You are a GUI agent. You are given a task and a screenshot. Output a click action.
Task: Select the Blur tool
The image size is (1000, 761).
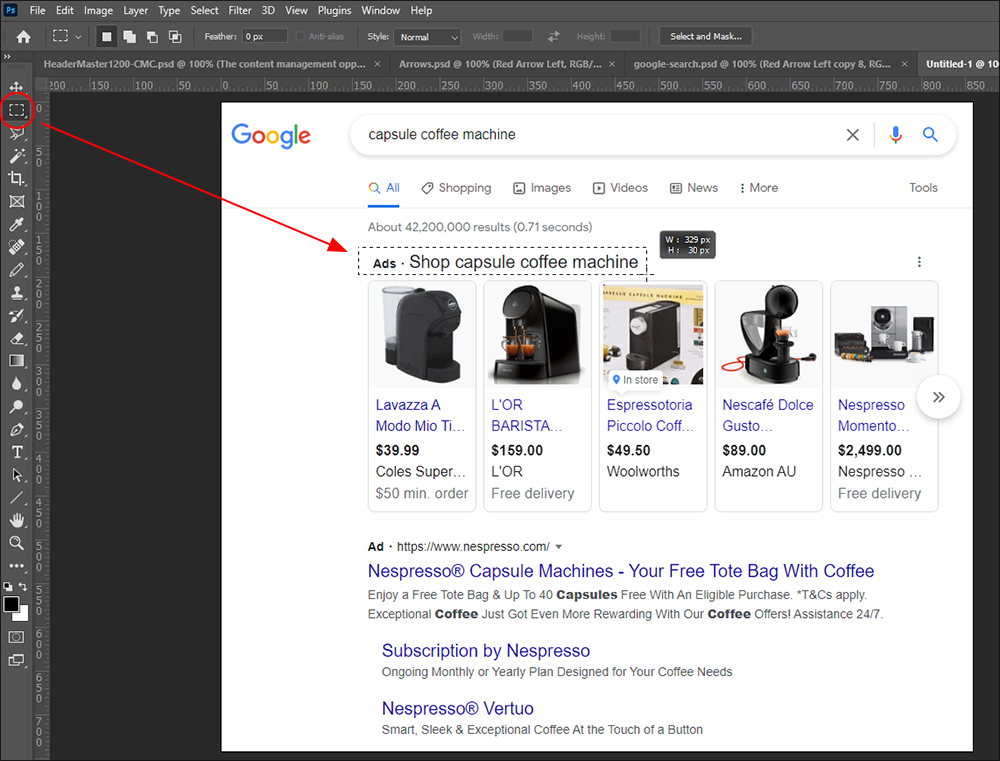[x=17, y=384]
